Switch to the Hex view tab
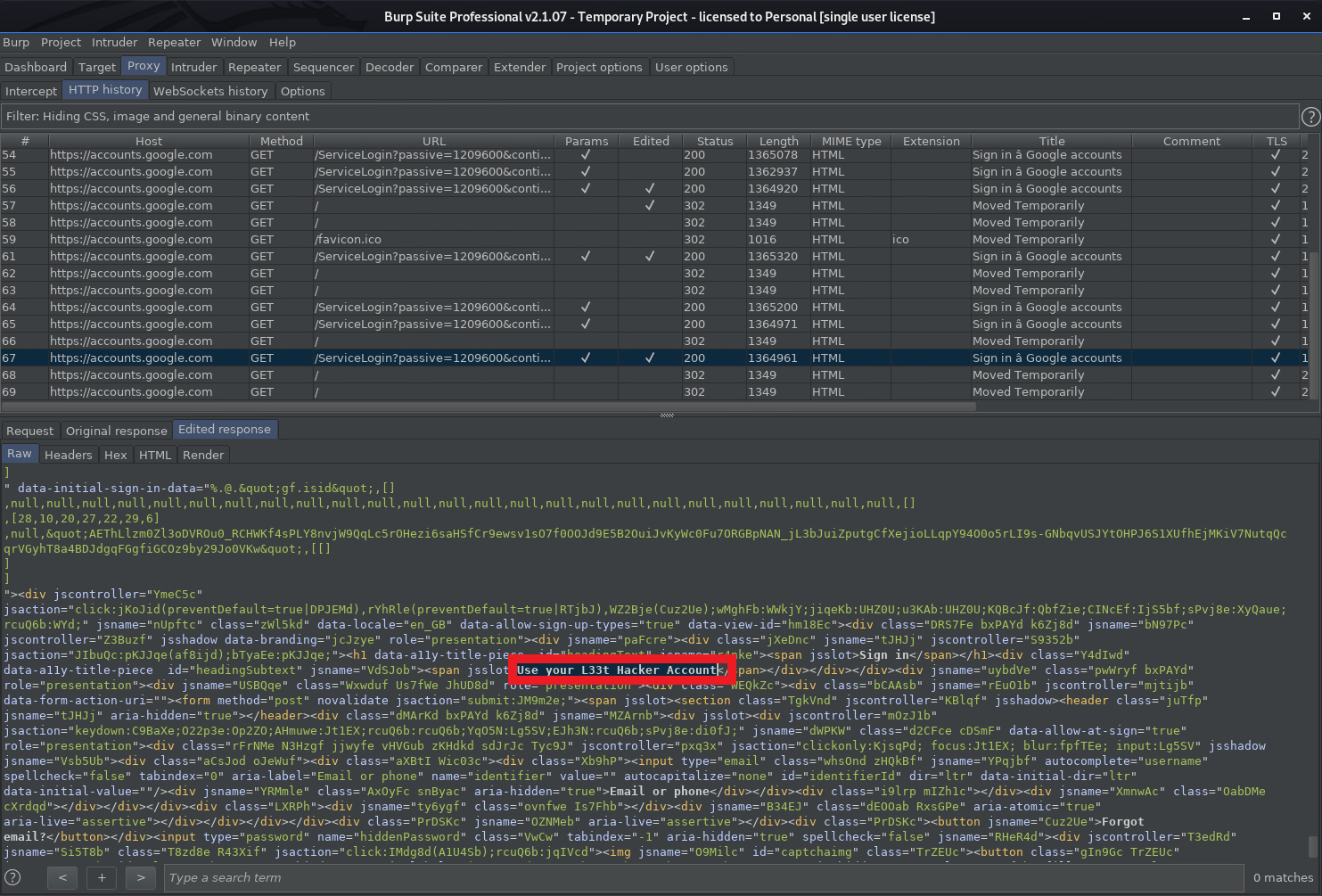The width and height of the screenshot is (1322, 896). tap(116, 455)
